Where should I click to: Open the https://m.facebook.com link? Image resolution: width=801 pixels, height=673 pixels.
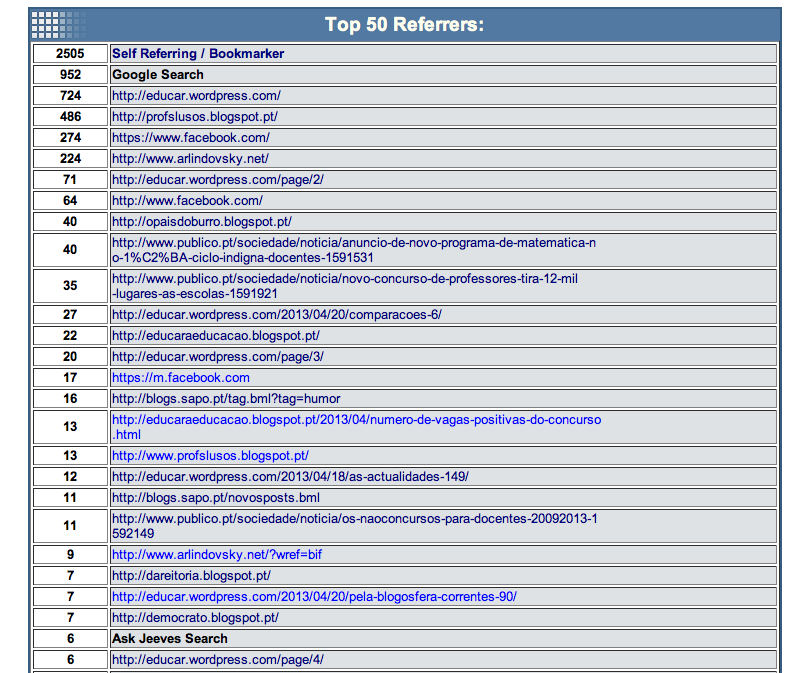pos(181,378)
